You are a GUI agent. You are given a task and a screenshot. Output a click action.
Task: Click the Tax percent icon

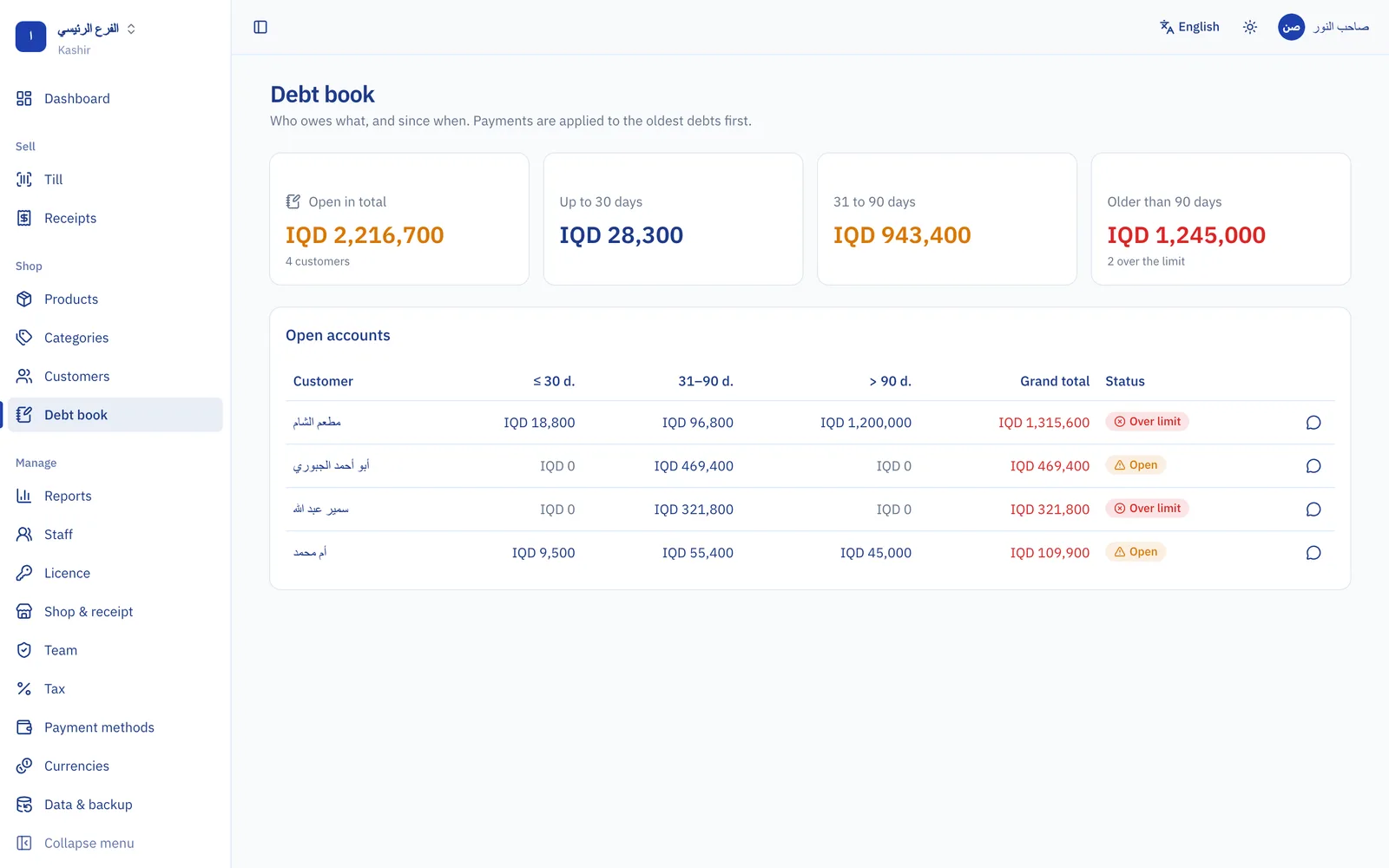(24, 688)
